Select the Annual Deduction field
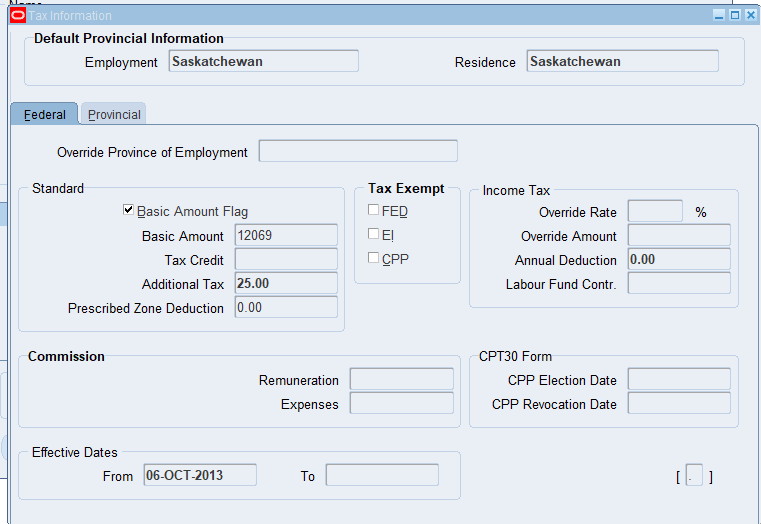Viewport: 761px width, 524px height. point(679,259)
